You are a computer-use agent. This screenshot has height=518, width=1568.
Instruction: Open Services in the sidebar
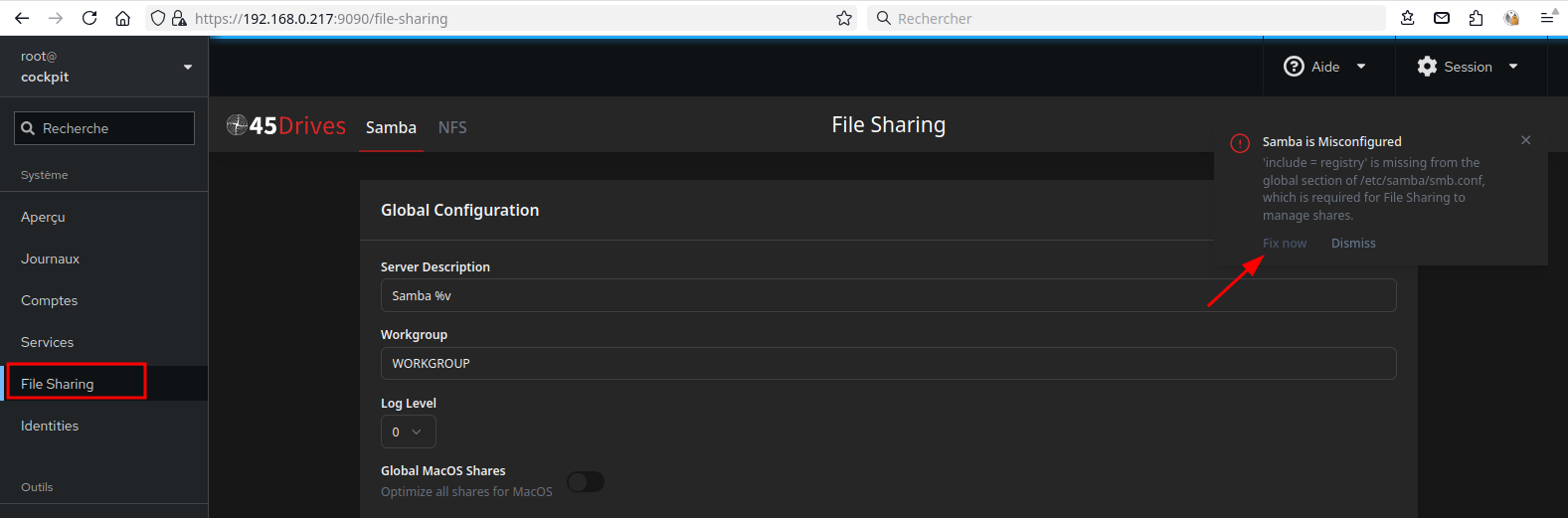(48, 342)
